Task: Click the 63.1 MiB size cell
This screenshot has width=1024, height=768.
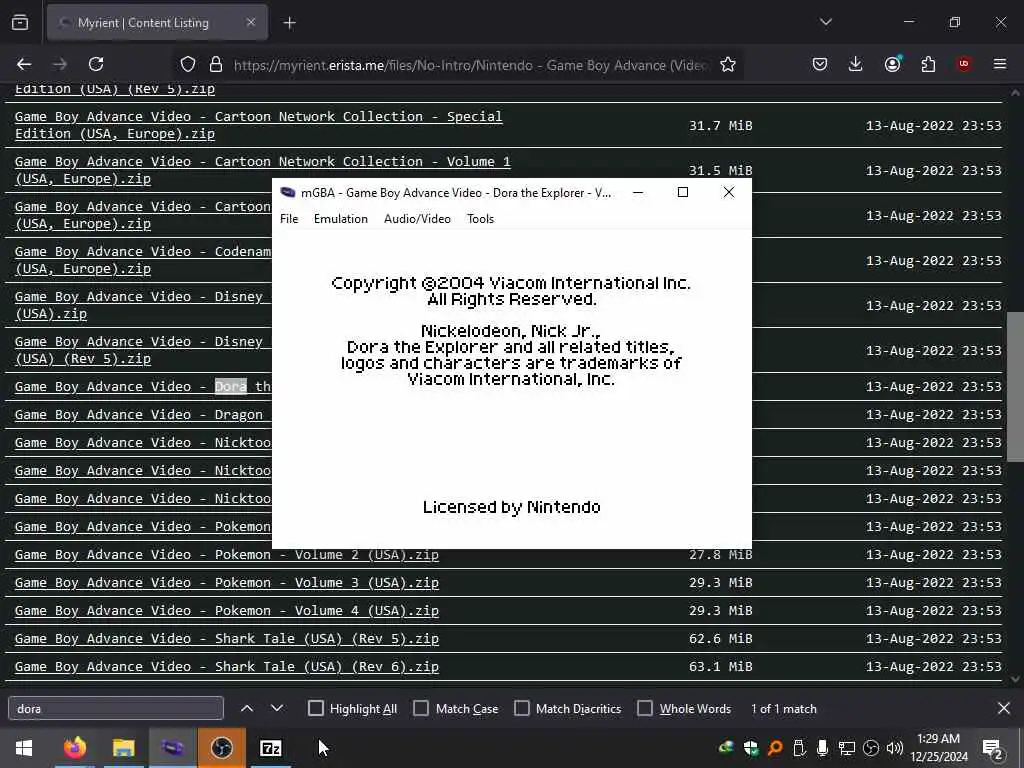Action: 720,667
